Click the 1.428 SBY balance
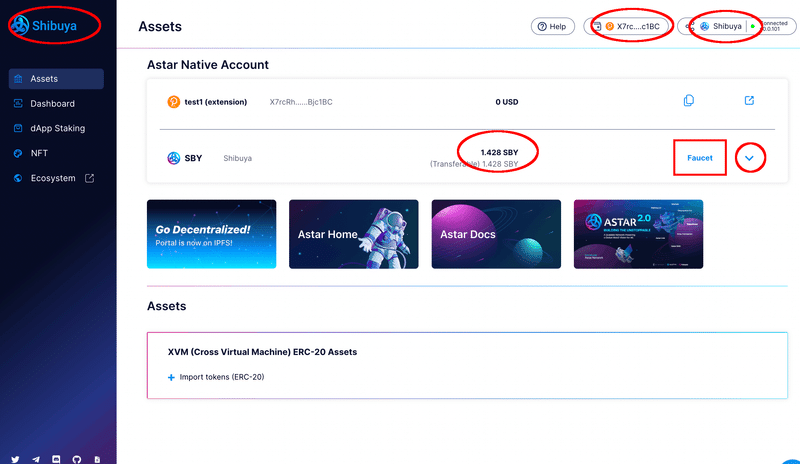800x464 pixels. (499, 152)
